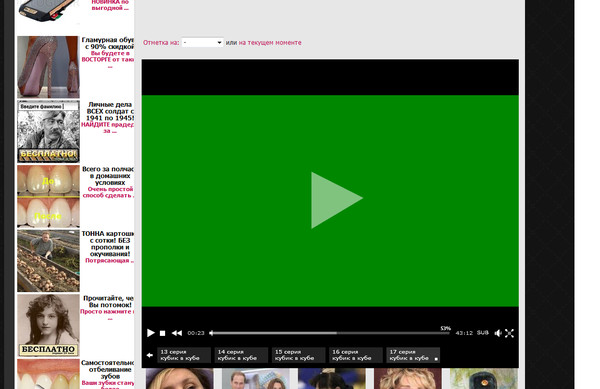
Task: Select the '17 серия' episode tab
Action: tap(413, 355)
